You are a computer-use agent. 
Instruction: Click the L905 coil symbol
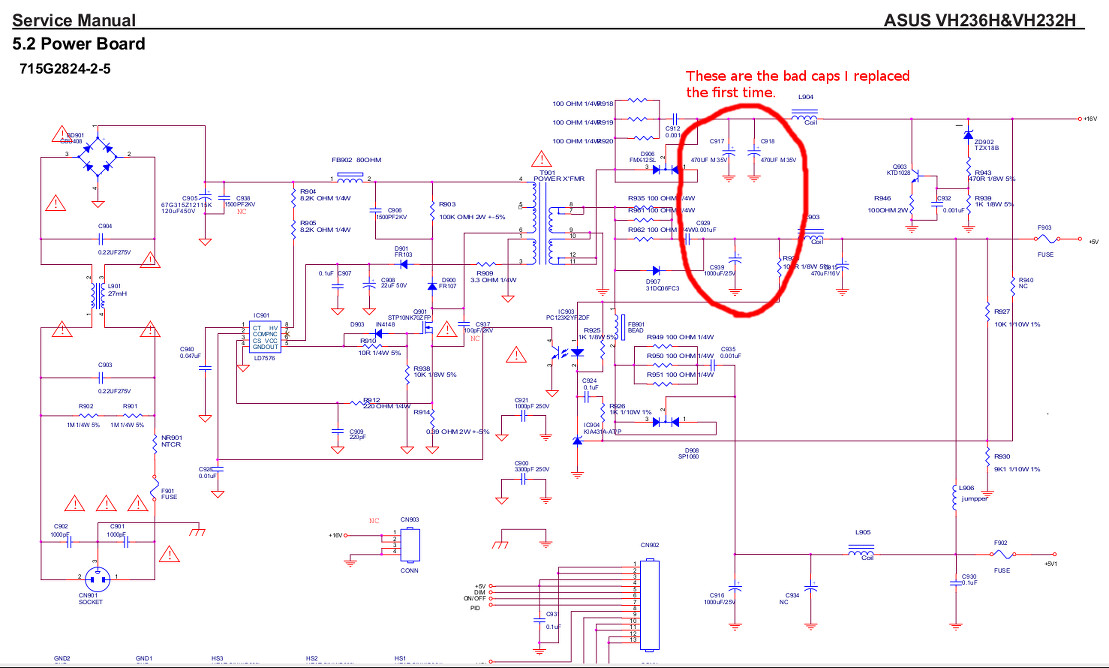point(861,551)
